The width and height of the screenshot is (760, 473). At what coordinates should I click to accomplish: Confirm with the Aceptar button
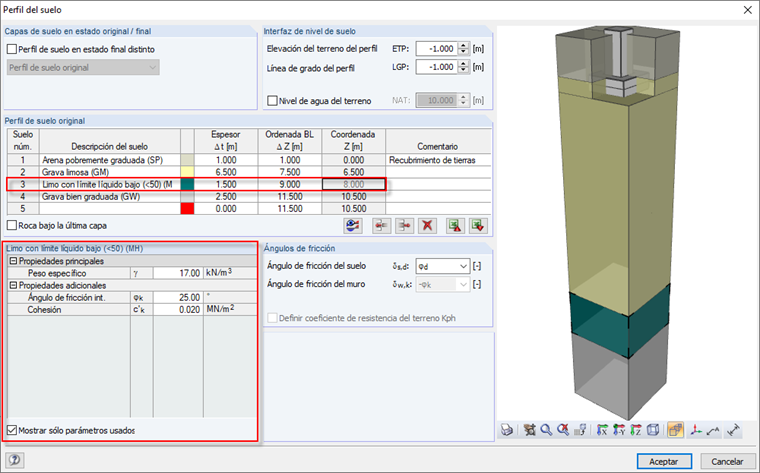[x=664, y=461]
